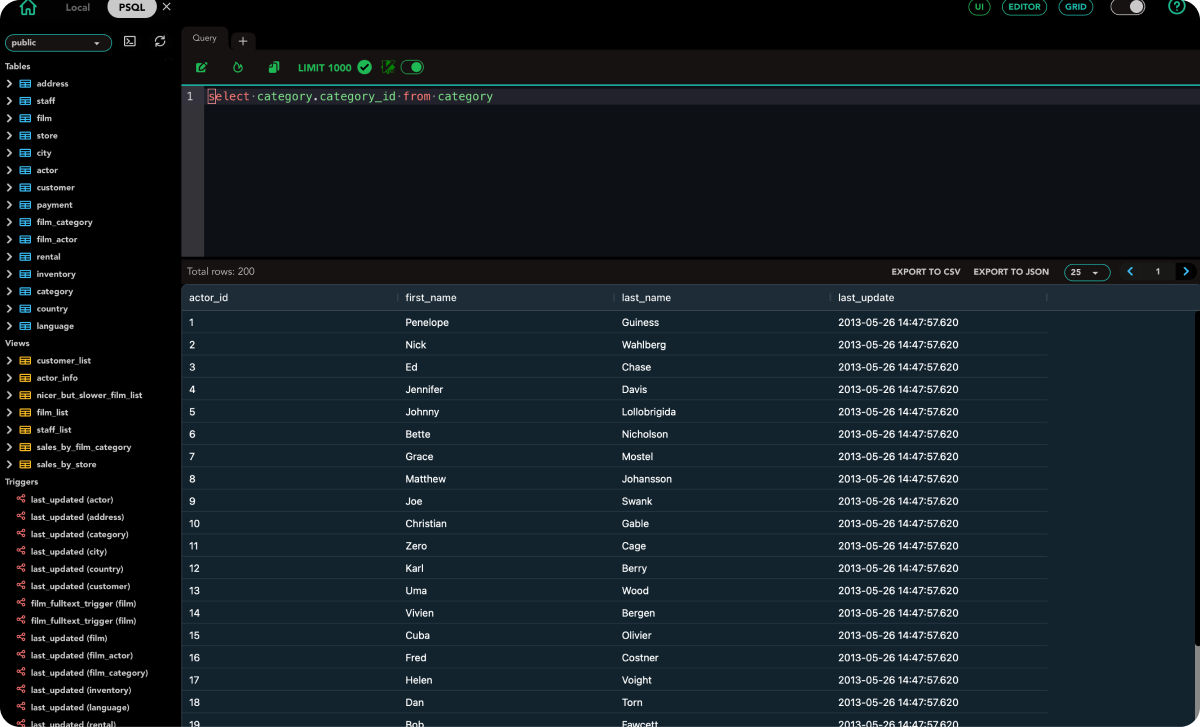Viewport: 1200px width, 727px height.
Task: Click the film table icon
Action: 25,118
